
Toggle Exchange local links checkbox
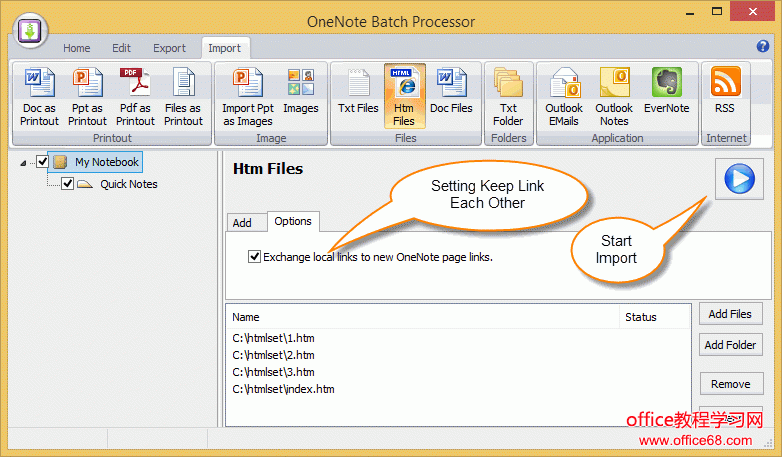click(x=254, y=256)
